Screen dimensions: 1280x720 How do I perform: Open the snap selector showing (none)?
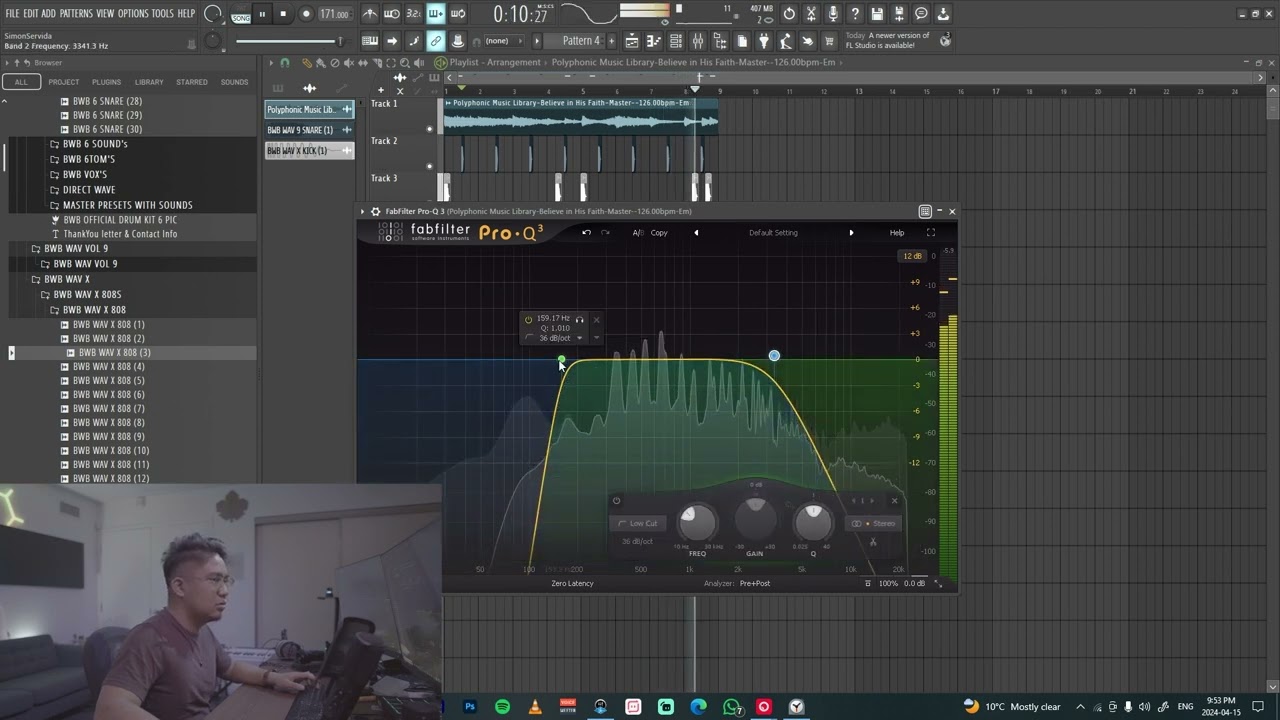point(503,41)
